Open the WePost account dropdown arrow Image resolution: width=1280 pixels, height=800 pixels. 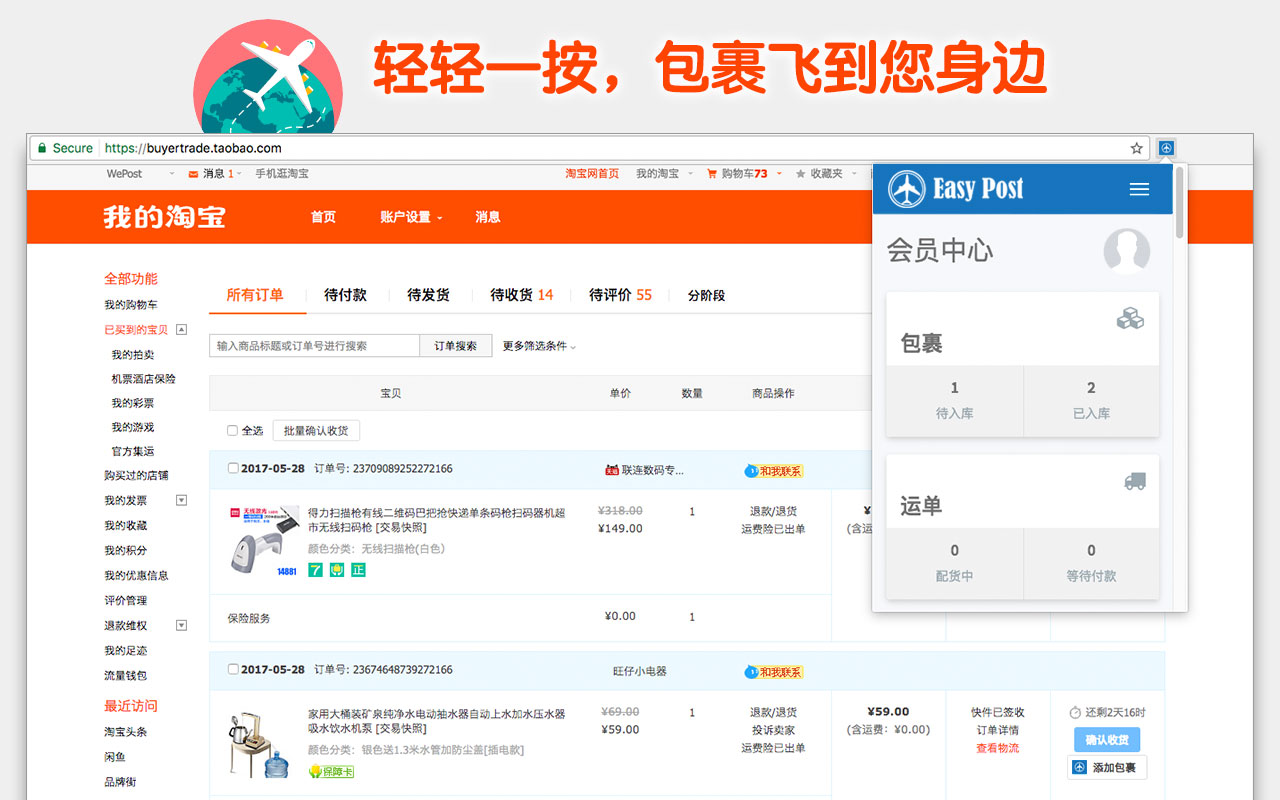coord(172,174)
